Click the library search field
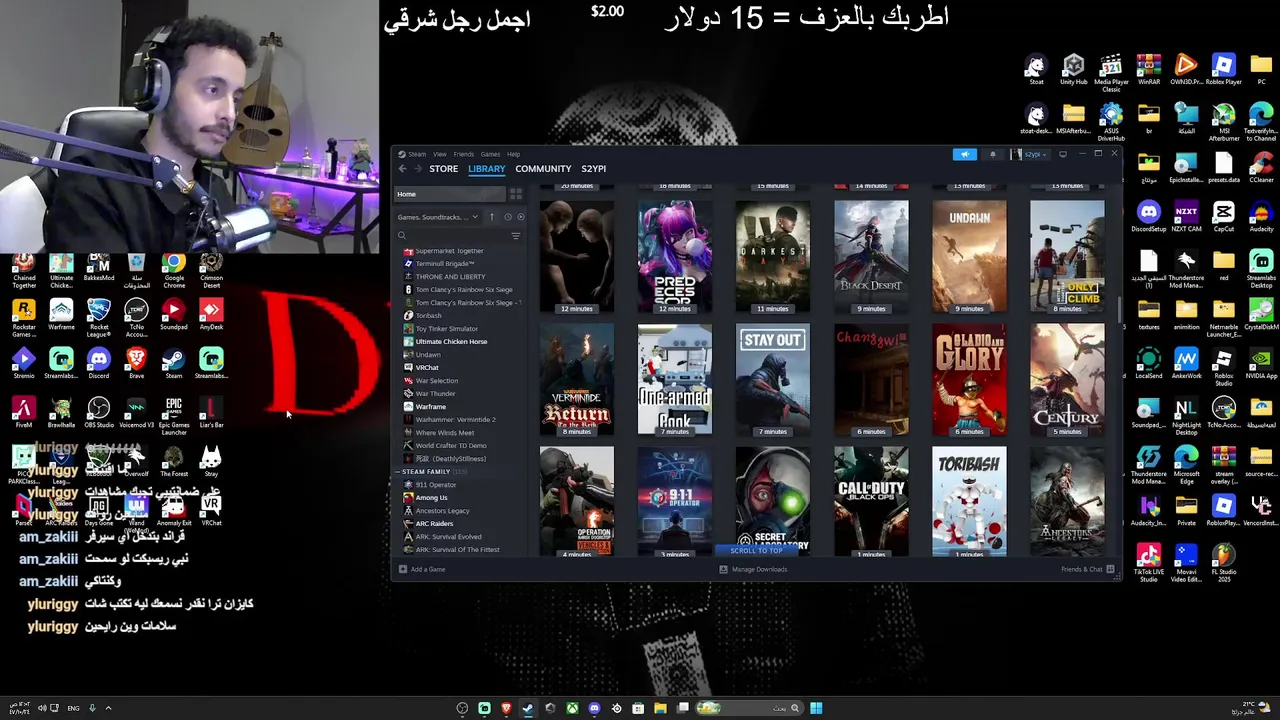 (x=452, y=236)
